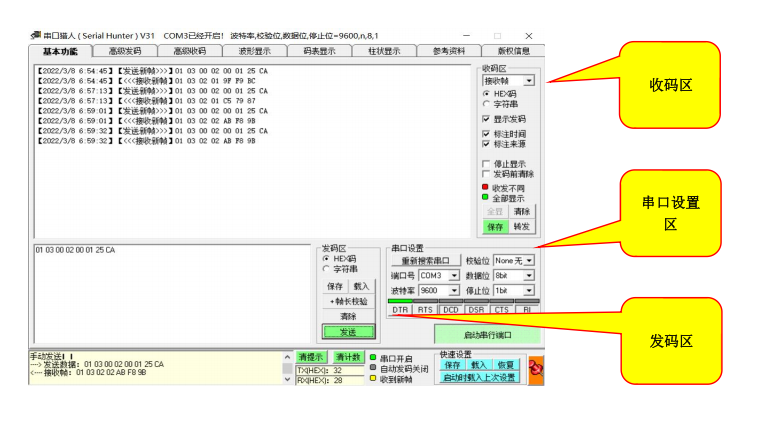
Task: Click 保存 button in 快速设置
Action: pos(452,365)
